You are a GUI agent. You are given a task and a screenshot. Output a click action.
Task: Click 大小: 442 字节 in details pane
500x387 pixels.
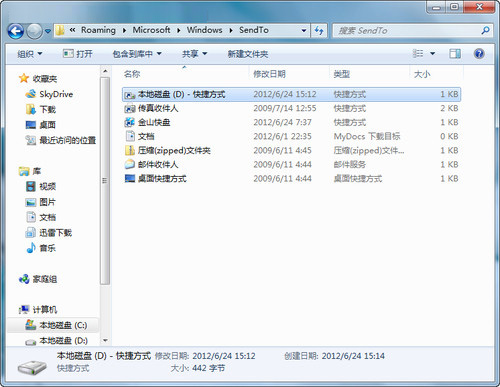[198, 368]
